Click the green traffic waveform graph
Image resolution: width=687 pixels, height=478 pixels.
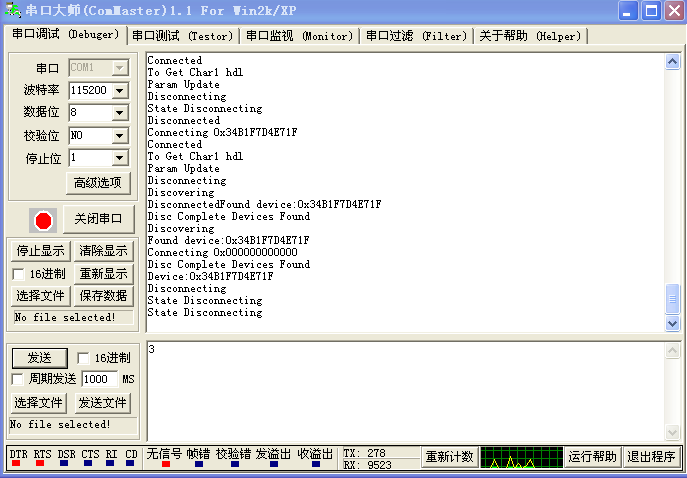pos(521,457)
